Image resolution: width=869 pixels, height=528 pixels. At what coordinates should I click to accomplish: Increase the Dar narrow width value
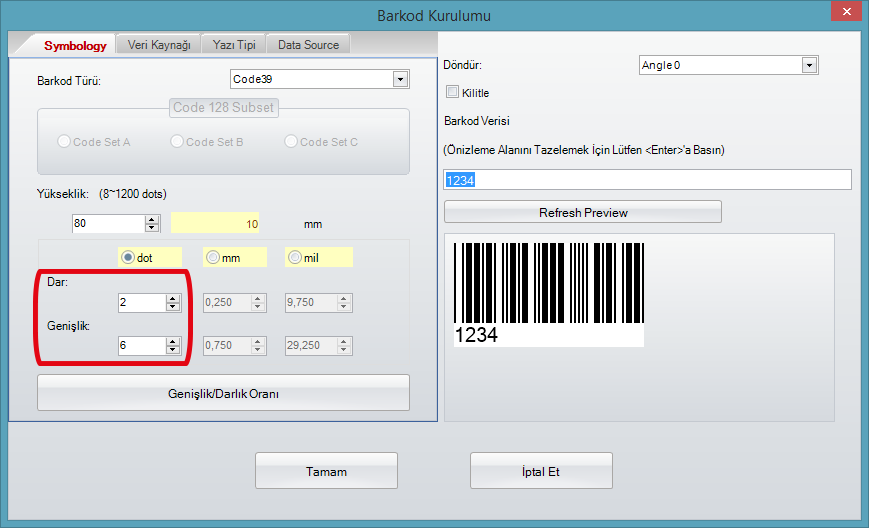[x=172, y=298]
